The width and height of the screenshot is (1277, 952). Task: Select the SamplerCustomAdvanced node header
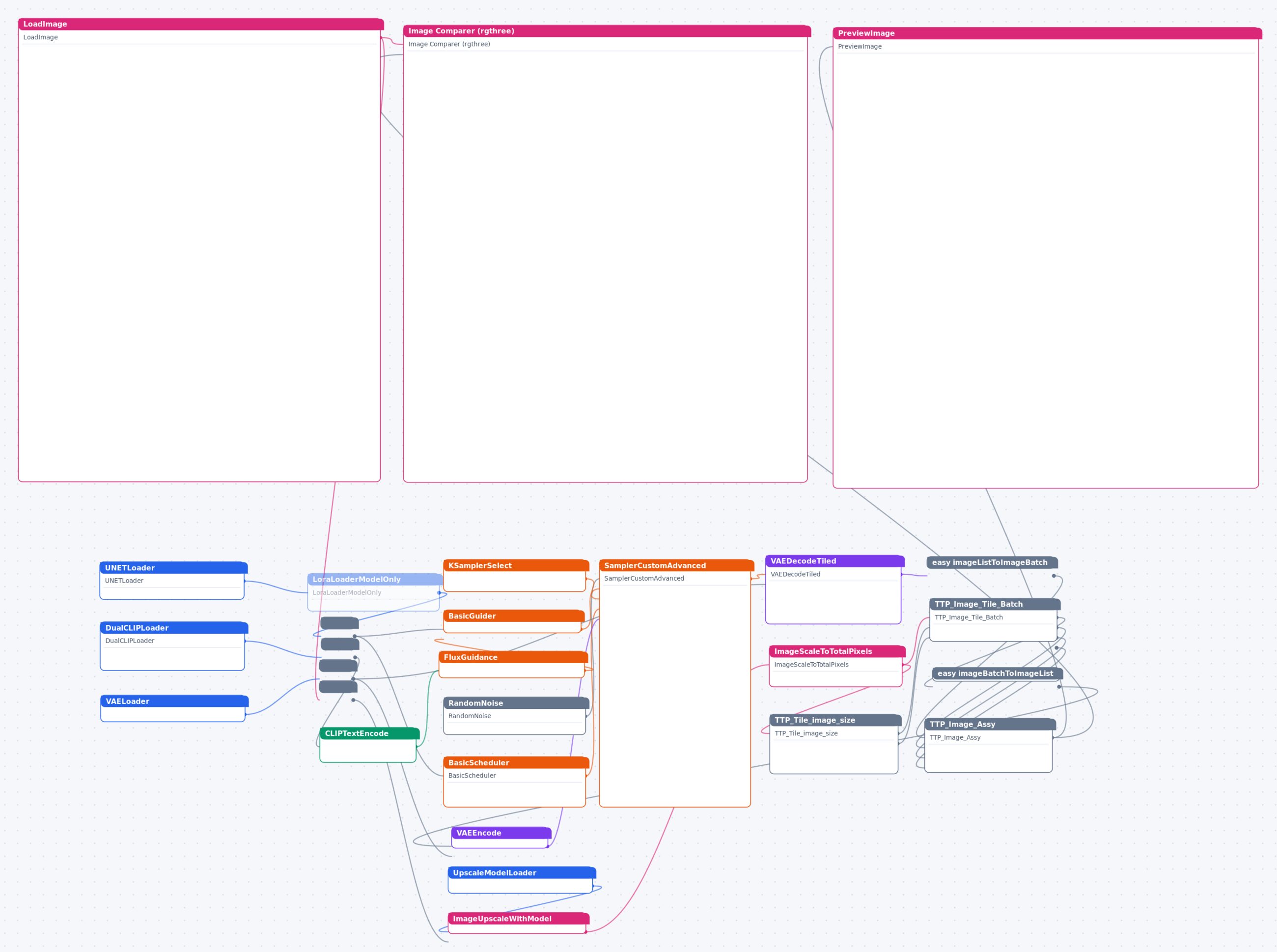coord(676,565)
